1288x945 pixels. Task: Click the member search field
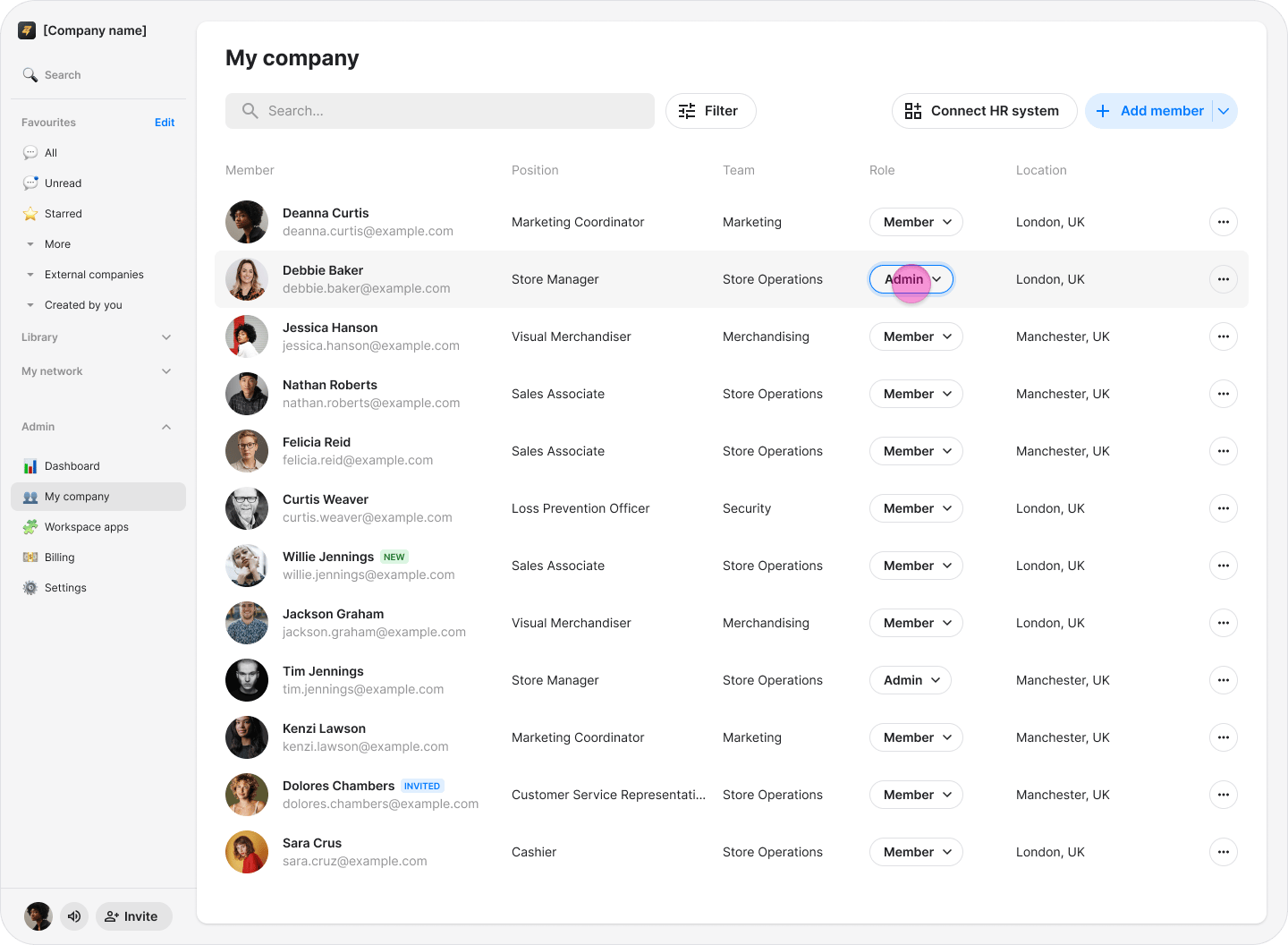tap(440, 111)
